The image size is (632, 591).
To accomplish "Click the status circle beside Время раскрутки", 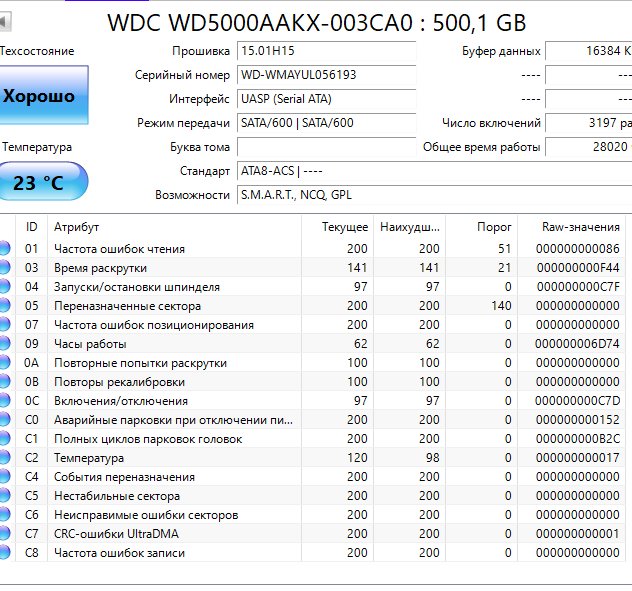I will click(4, 268).
